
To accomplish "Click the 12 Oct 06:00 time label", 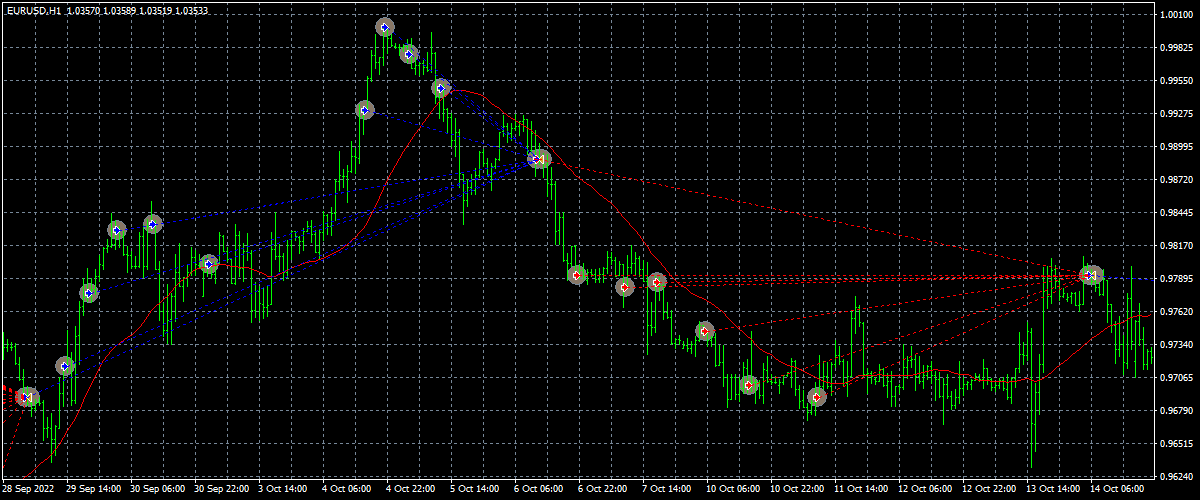I will point(926,491).
